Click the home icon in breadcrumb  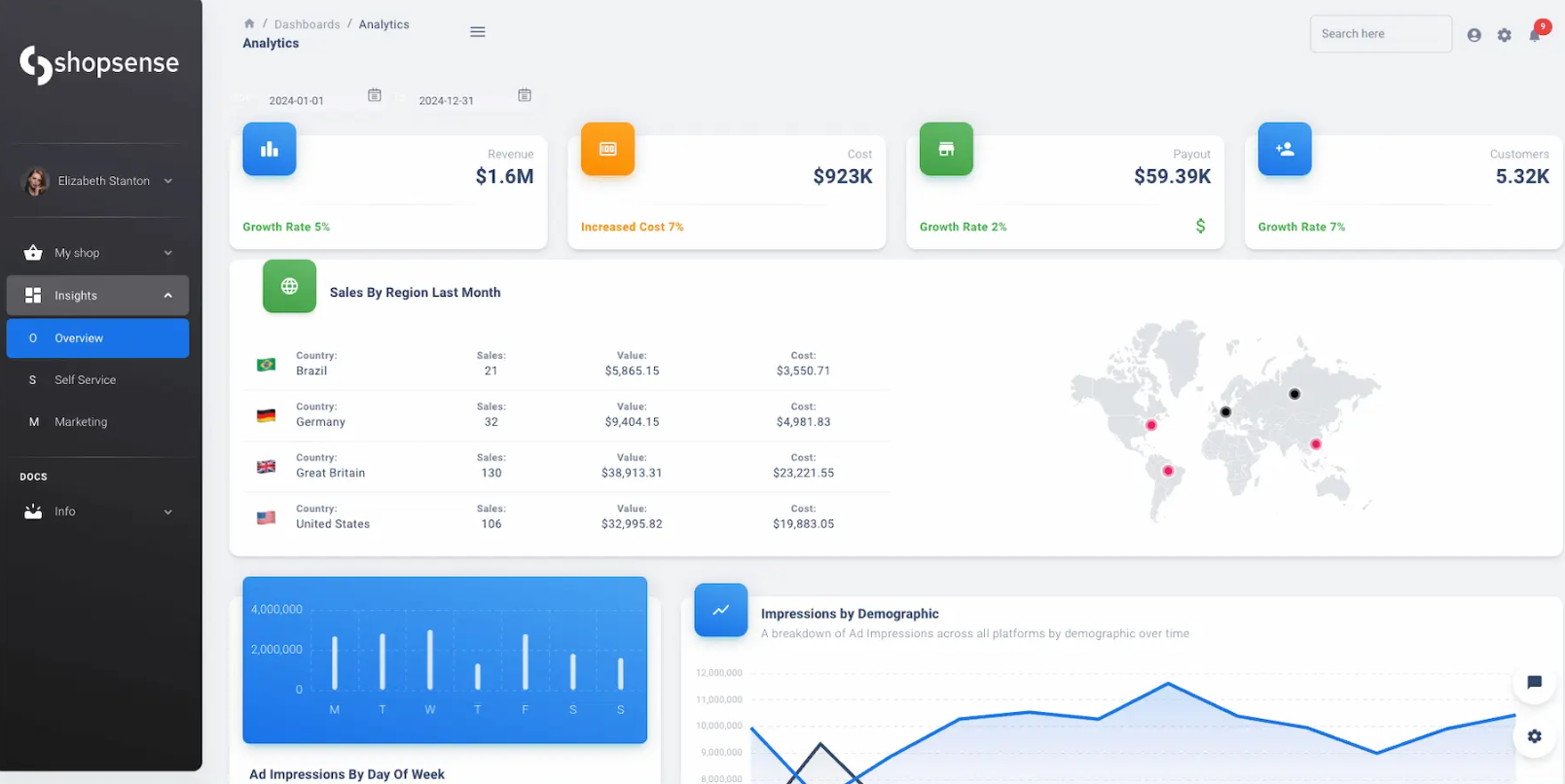coord(249,23)
